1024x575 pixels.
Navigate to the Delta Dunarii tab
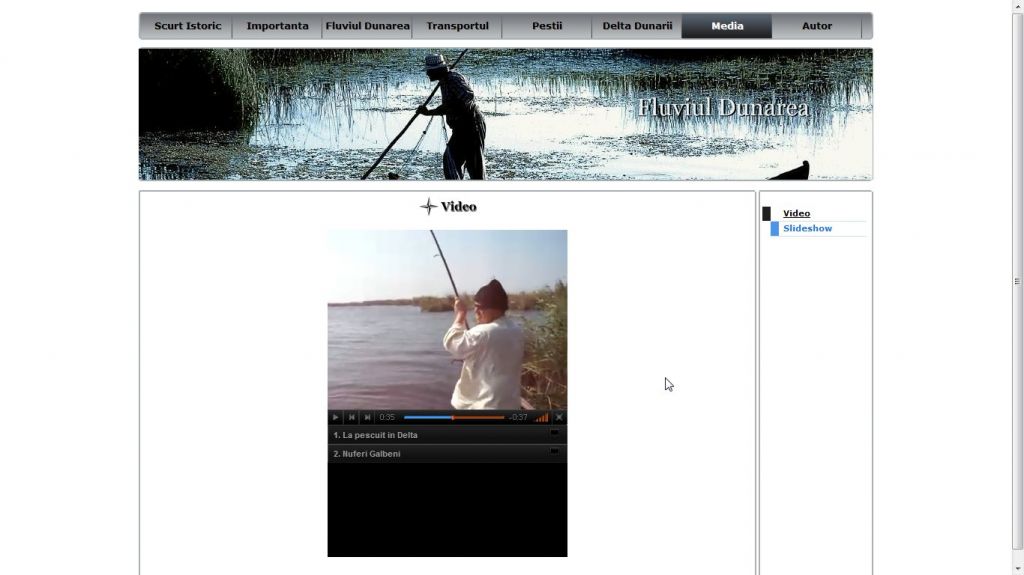pos(637,26)
